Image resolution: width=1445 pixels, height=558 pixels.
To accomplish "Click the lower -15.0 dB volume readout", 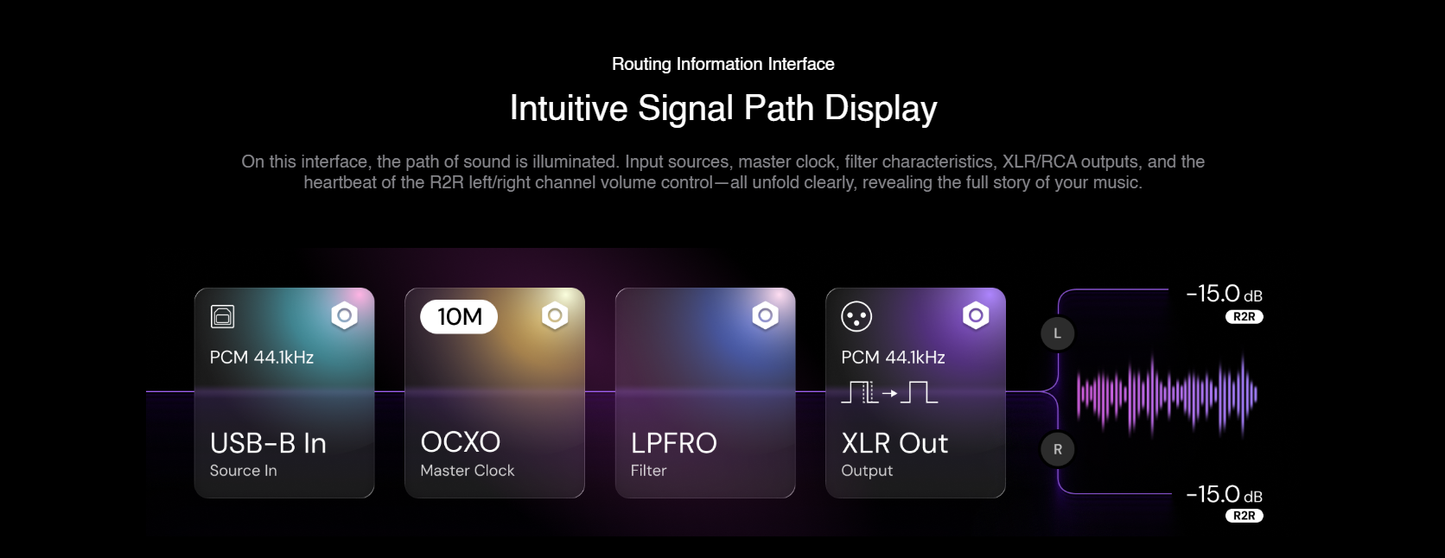I will pos(1224,494).
